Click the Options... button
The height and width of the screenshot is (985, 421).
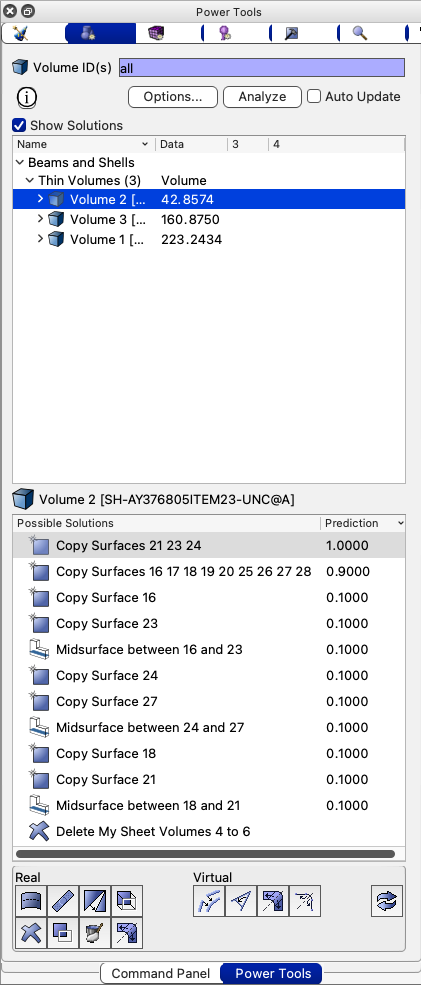coord(173,97)
